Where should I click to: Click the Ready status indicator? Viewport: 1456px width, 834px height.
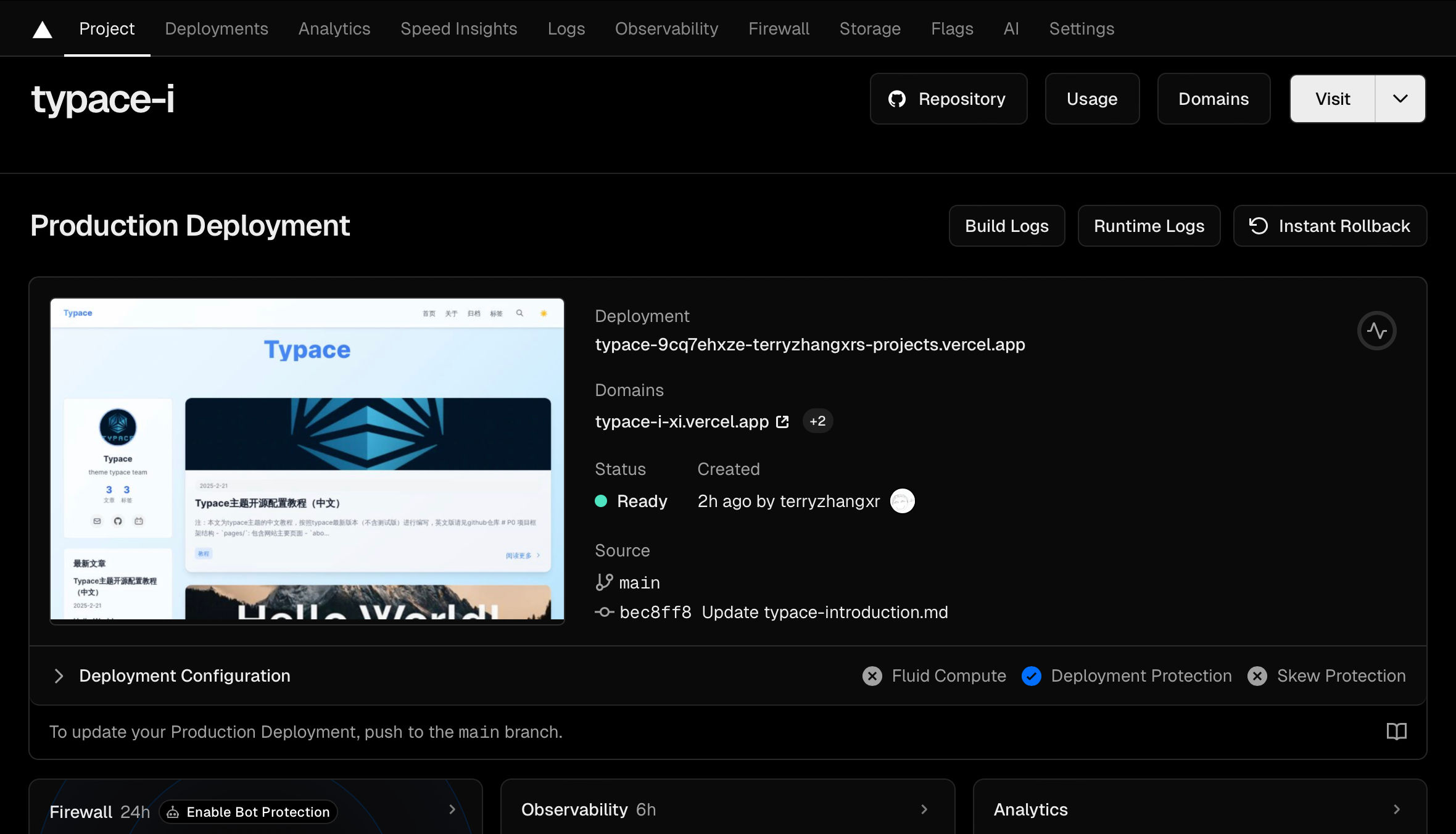point(631,501)
